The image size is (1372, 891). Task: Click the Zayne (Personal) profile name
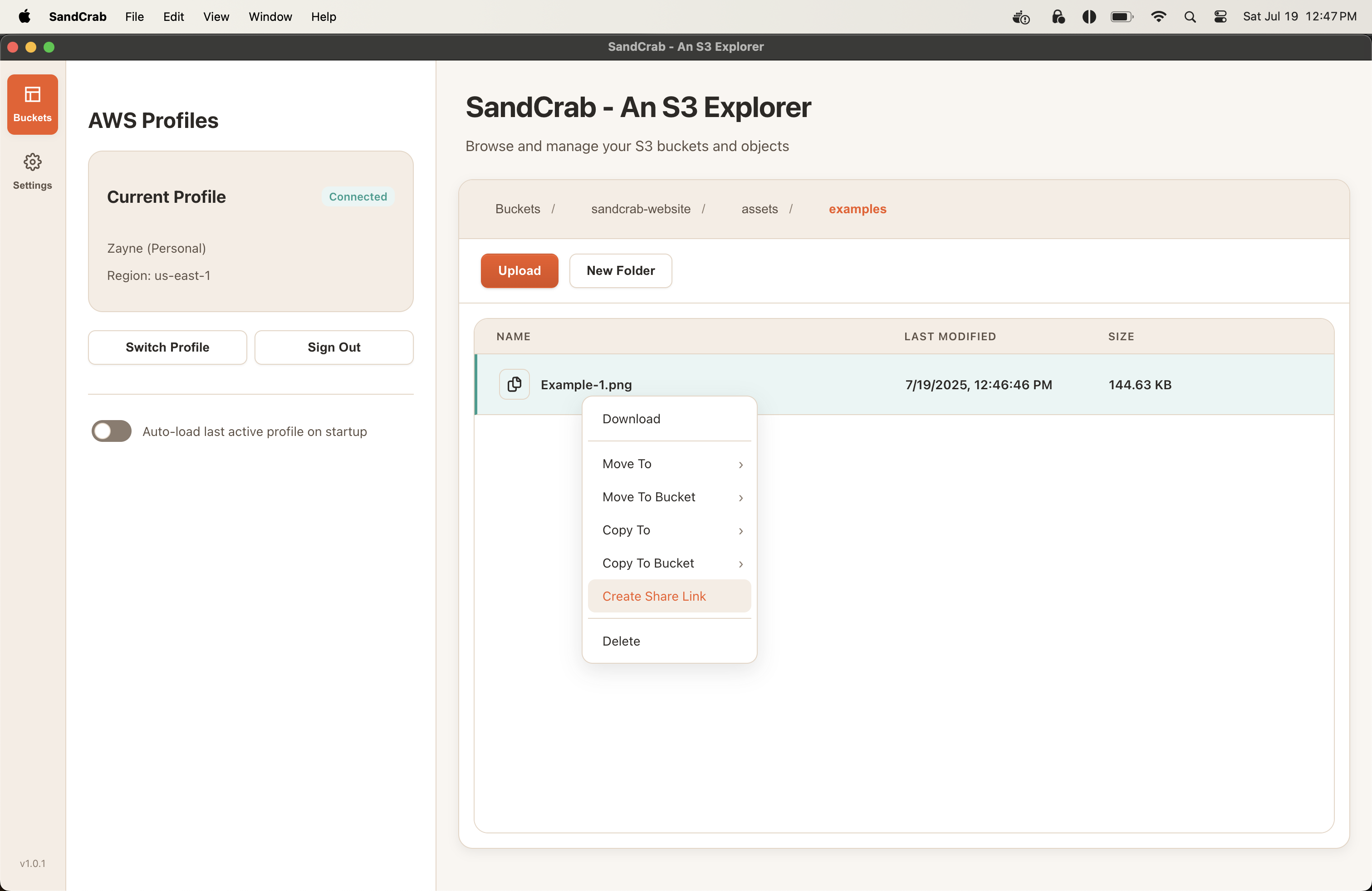point(156,248)
